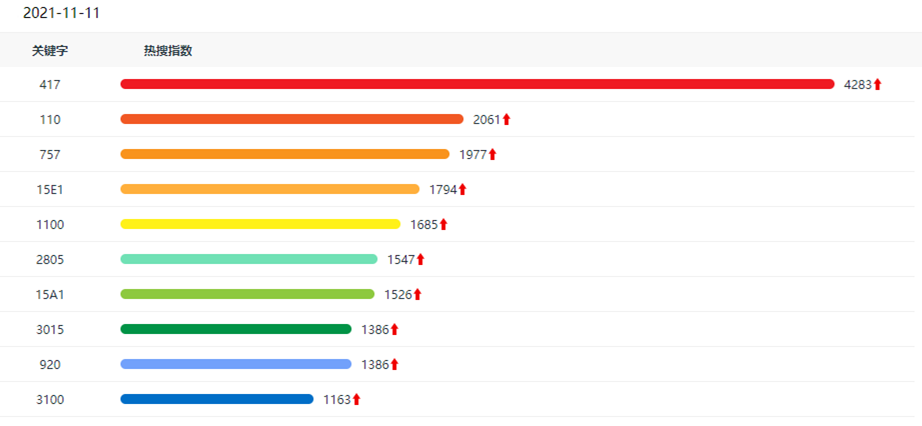Click the yellow bar for keyword 1100
This screenshot has height=426, width=922.
point(260,224)
